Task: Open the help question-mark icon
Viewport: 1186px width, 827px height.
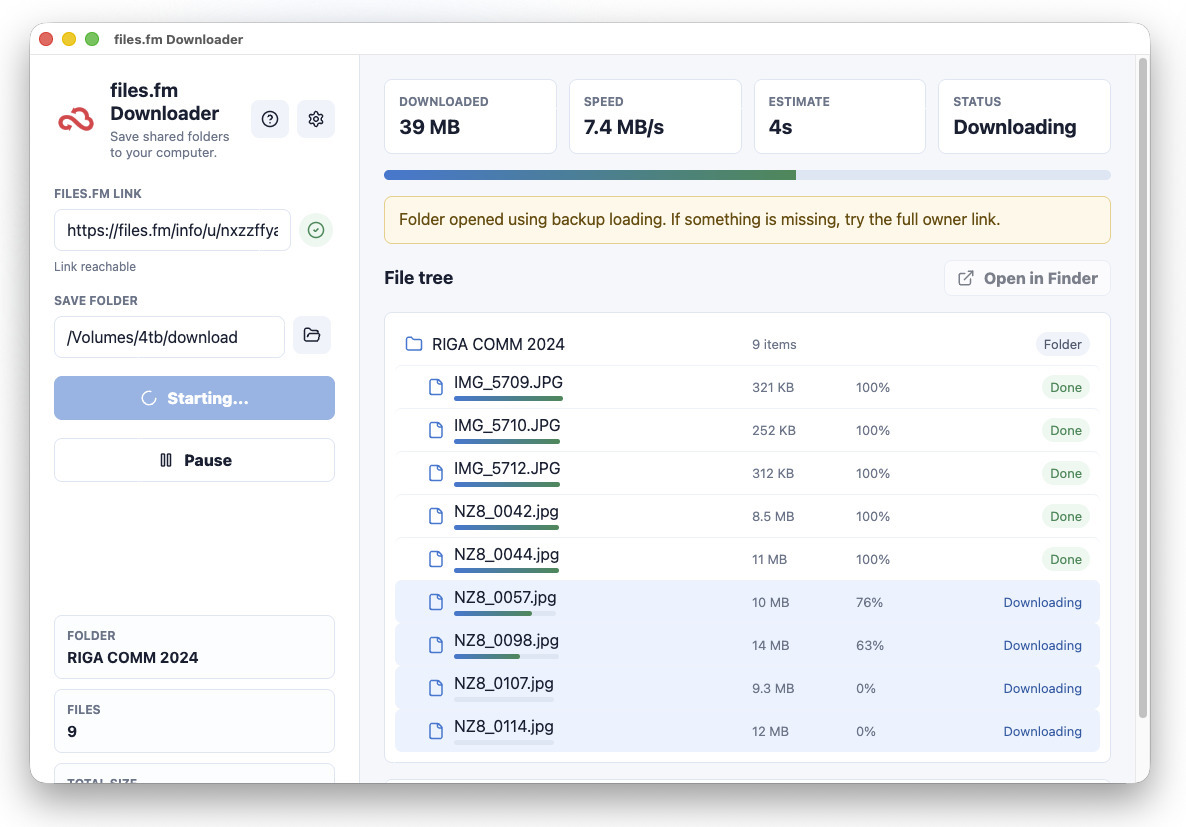Action: click(270, 119)
